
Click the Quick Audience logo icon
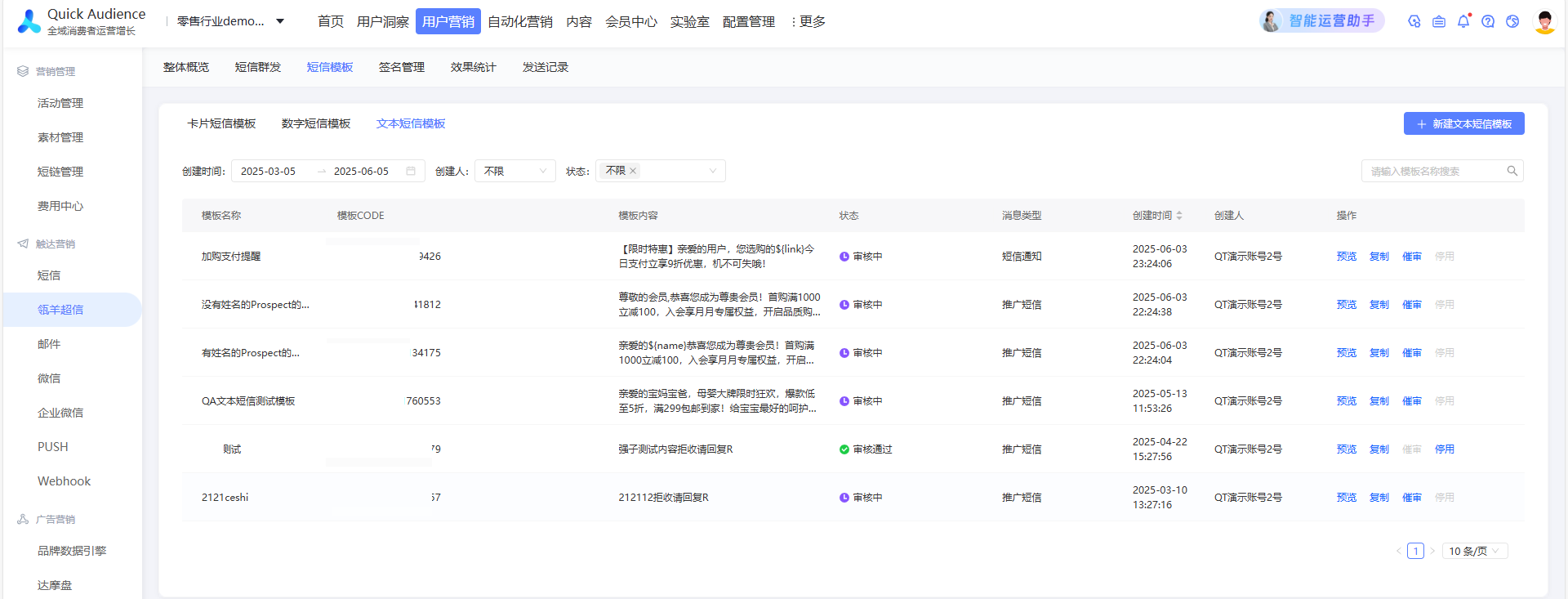point(29,21)
